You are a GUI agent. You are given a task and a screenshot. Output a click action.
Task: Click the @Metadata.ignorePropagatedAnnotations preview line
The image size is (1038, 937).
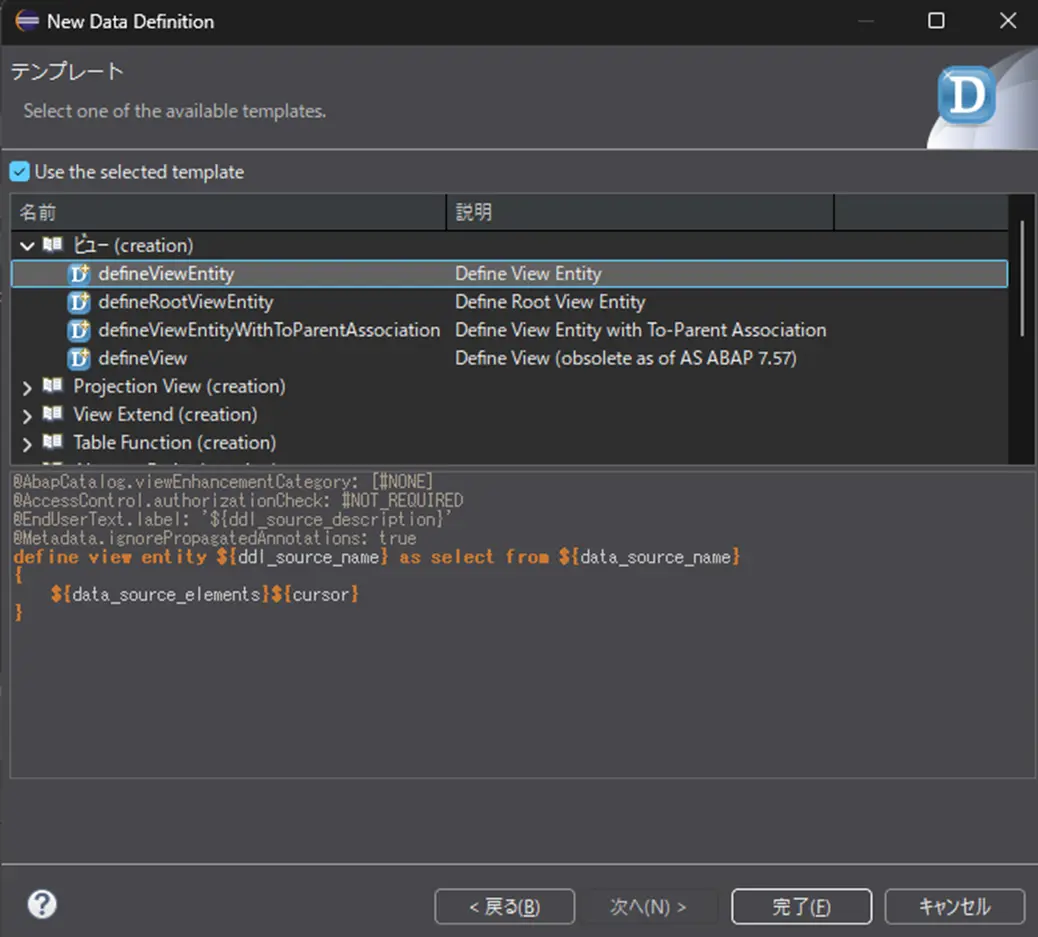(214, 538)
